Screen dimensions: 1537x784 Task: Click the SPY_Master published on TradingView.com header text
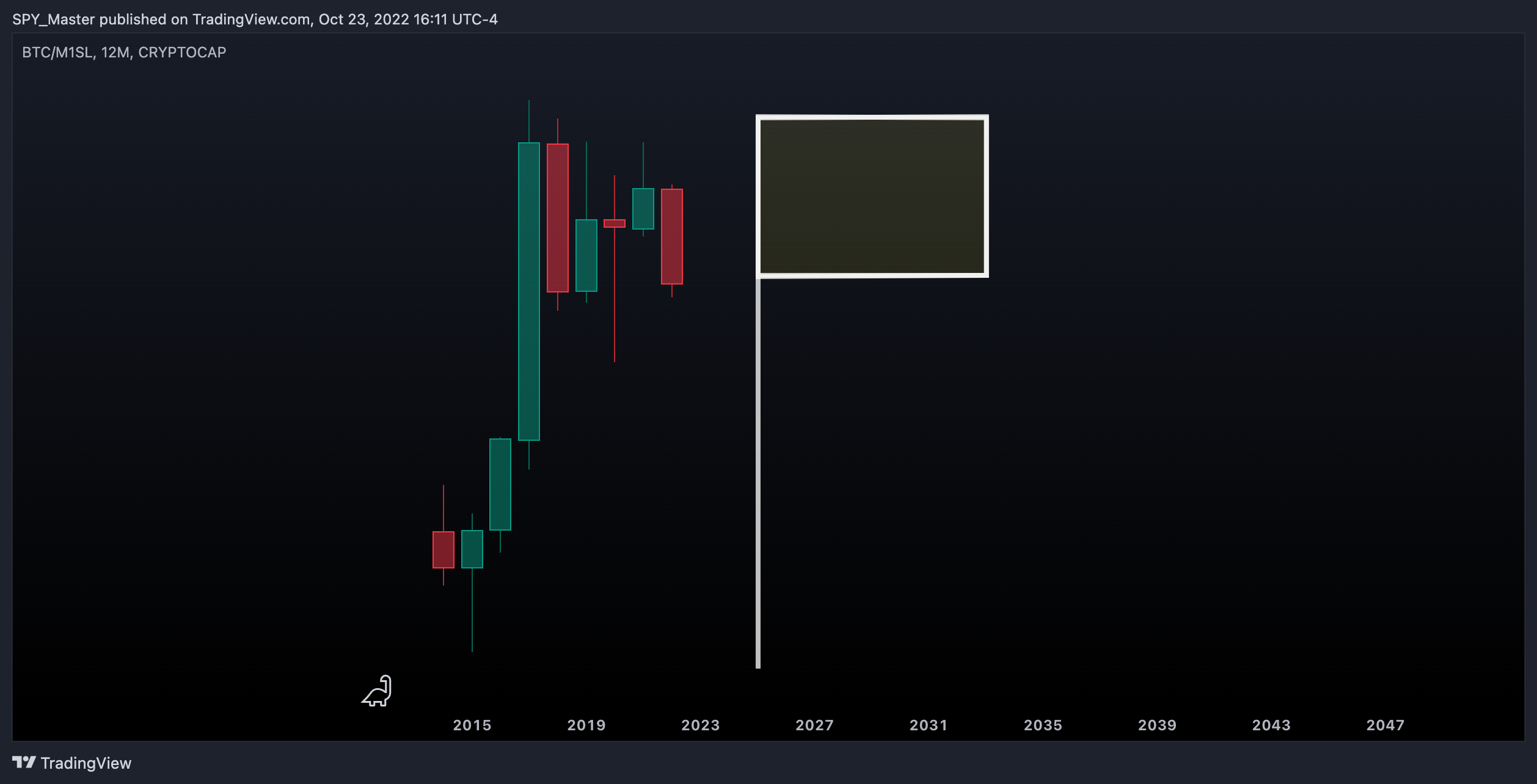click(x=255, y=20)
